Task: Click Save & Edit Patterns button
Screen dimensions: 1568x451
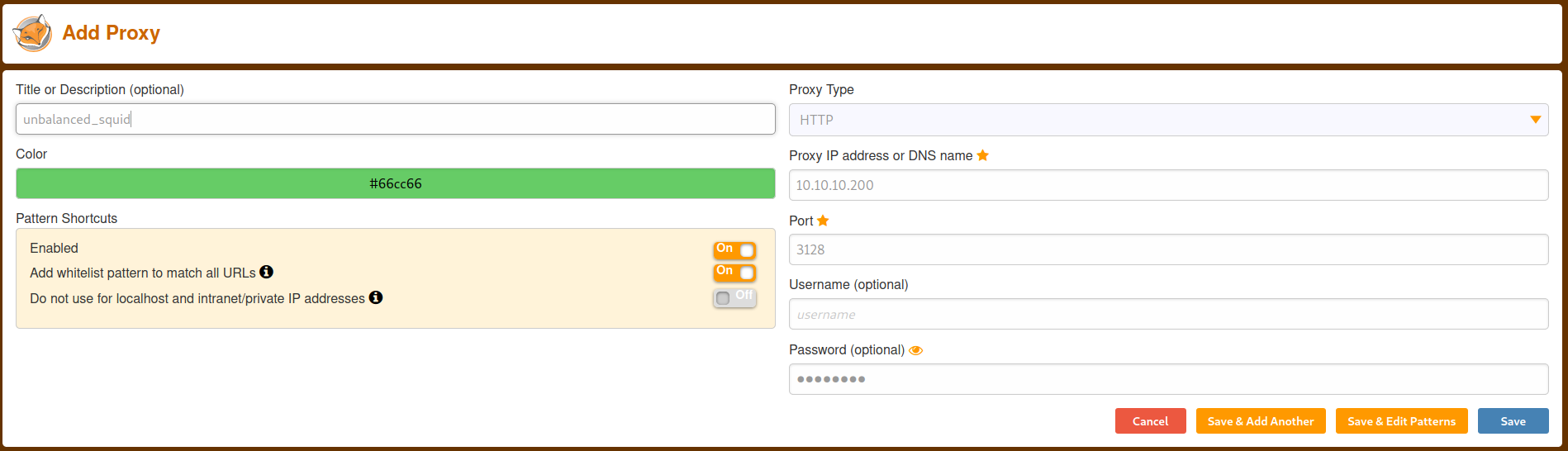Action: pyautogui.click(x=1401, y=421)
